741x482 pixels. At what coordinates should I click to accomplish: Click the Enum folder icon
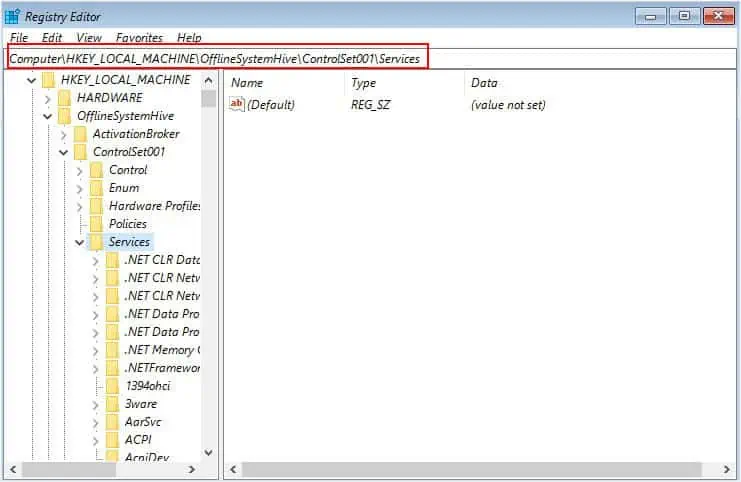click(96, 188)
